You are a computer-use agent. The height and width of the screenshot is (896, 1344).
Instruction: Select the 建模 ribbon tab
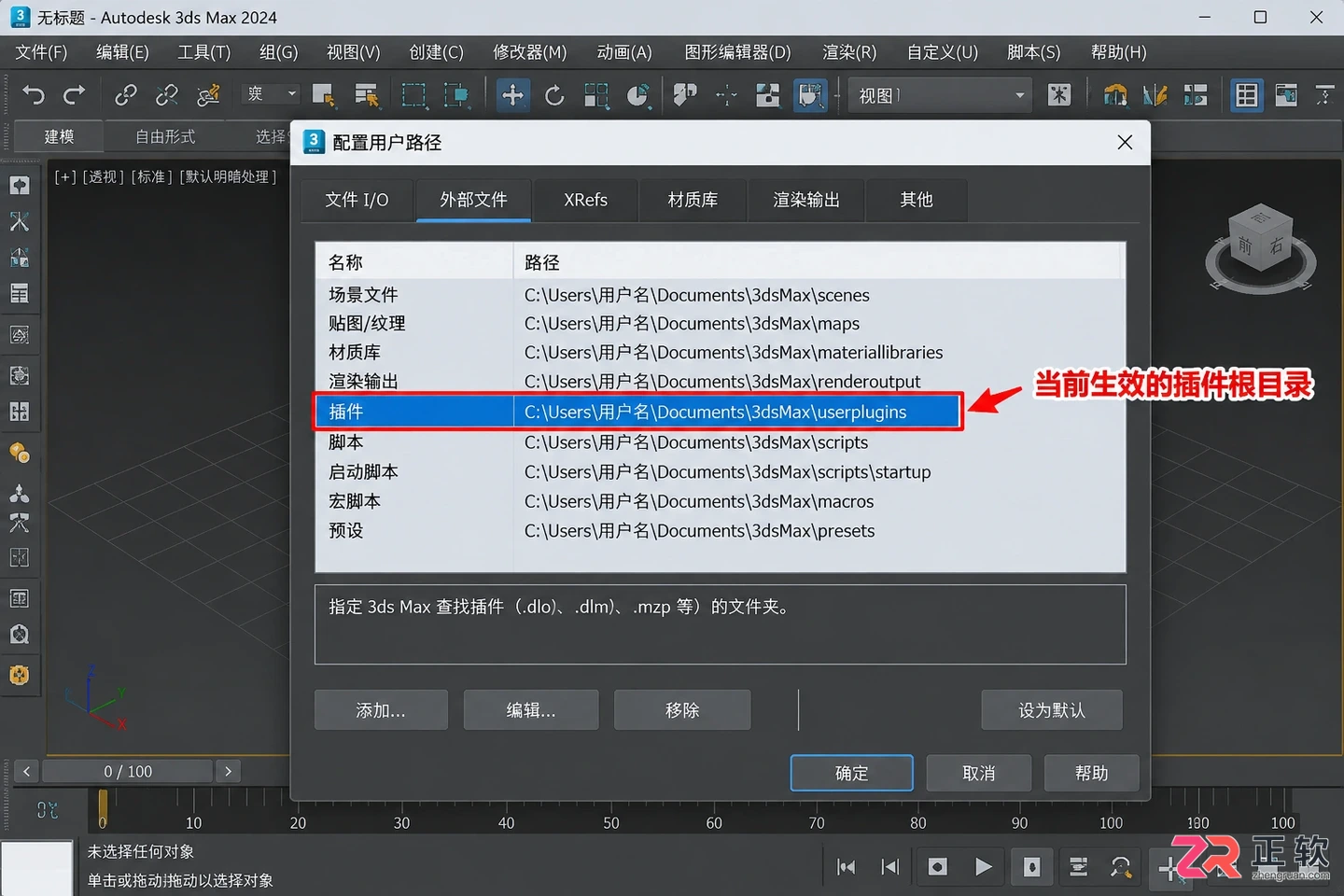(x=59, y=136)
